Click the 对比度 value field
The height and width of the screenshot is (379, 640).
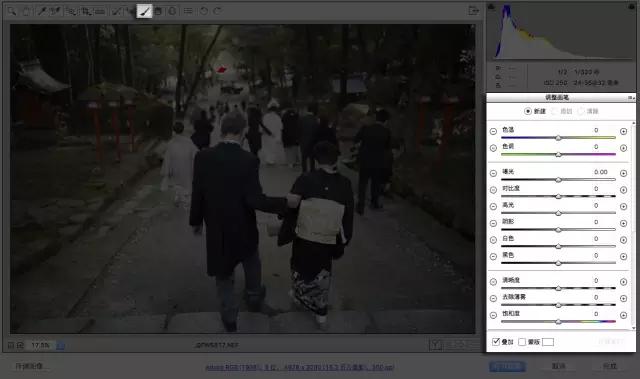pos(596,188)
